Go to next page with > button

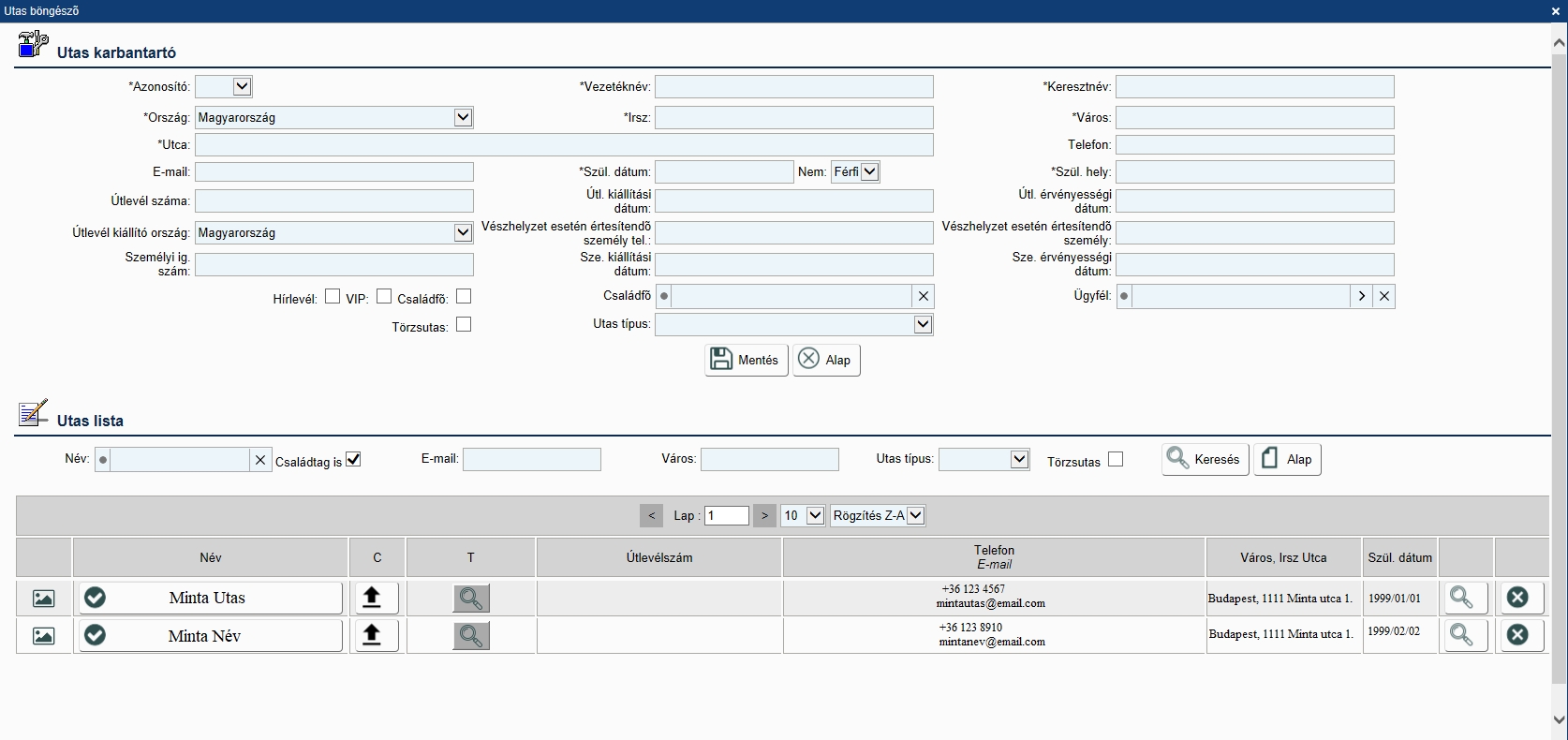(x=765, y=515)
